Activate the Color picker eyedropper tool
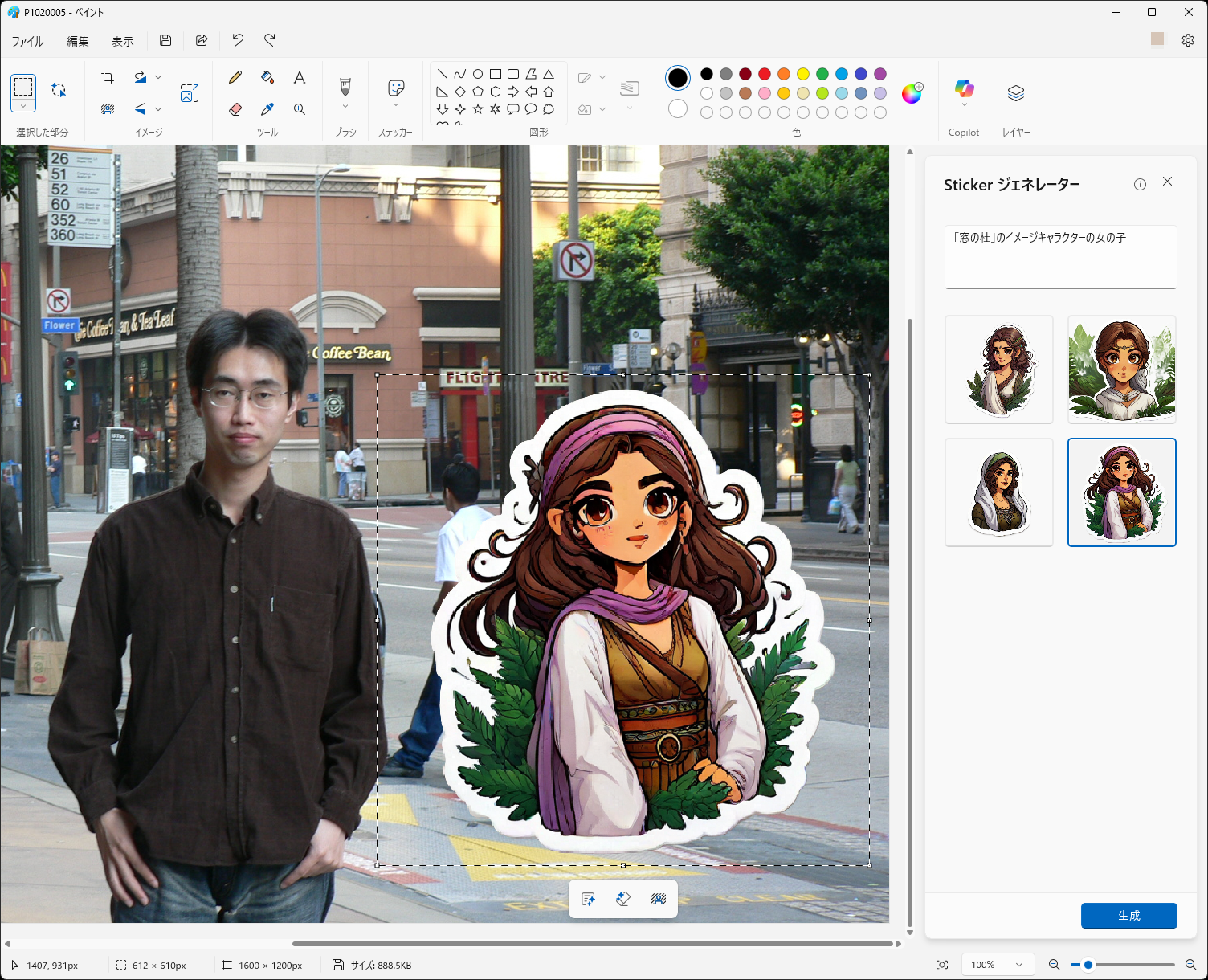The image size is (1208, 980). coord(267,109)
